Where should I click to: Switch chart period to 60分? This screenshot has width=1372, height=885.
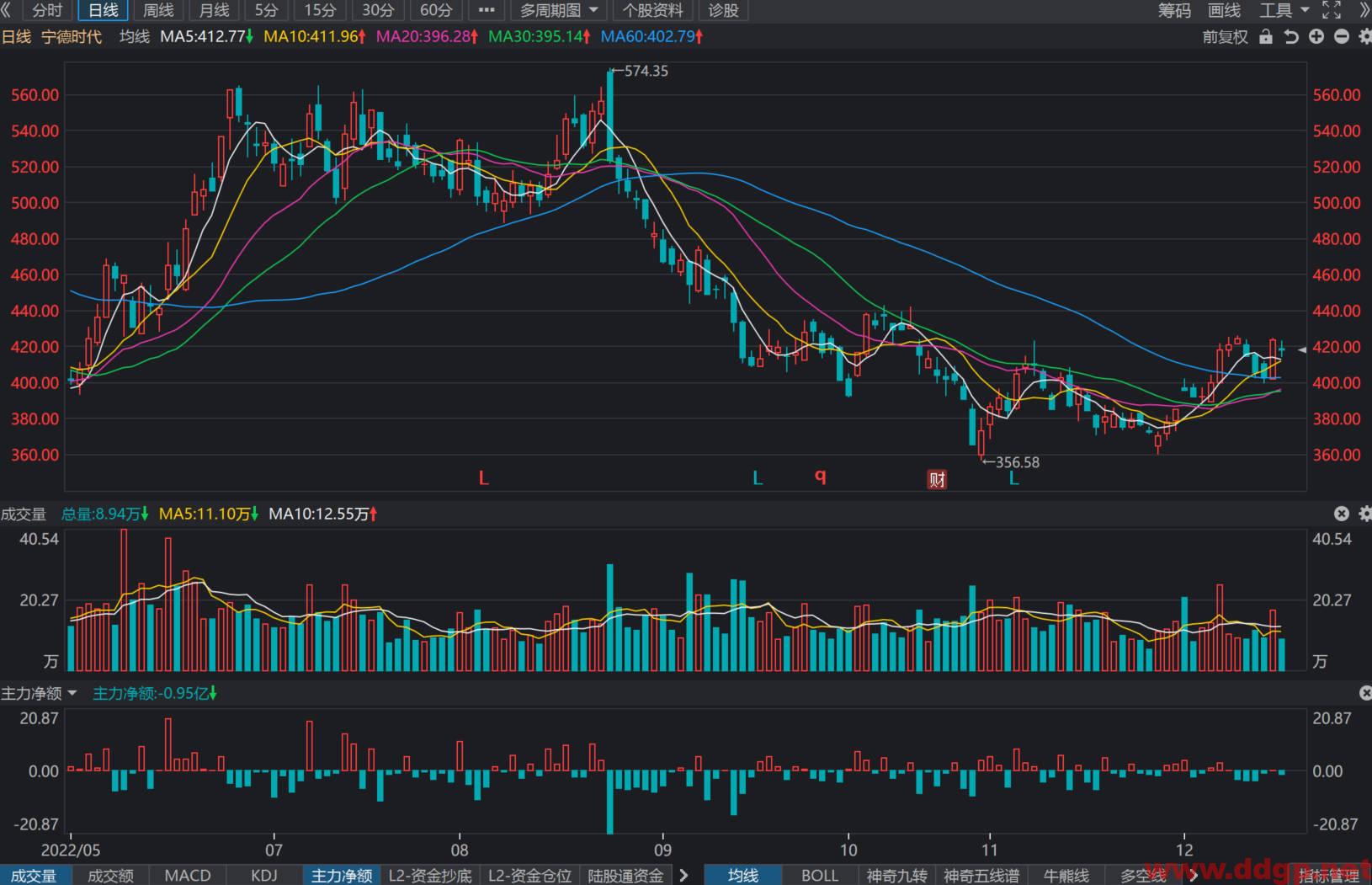436,10
